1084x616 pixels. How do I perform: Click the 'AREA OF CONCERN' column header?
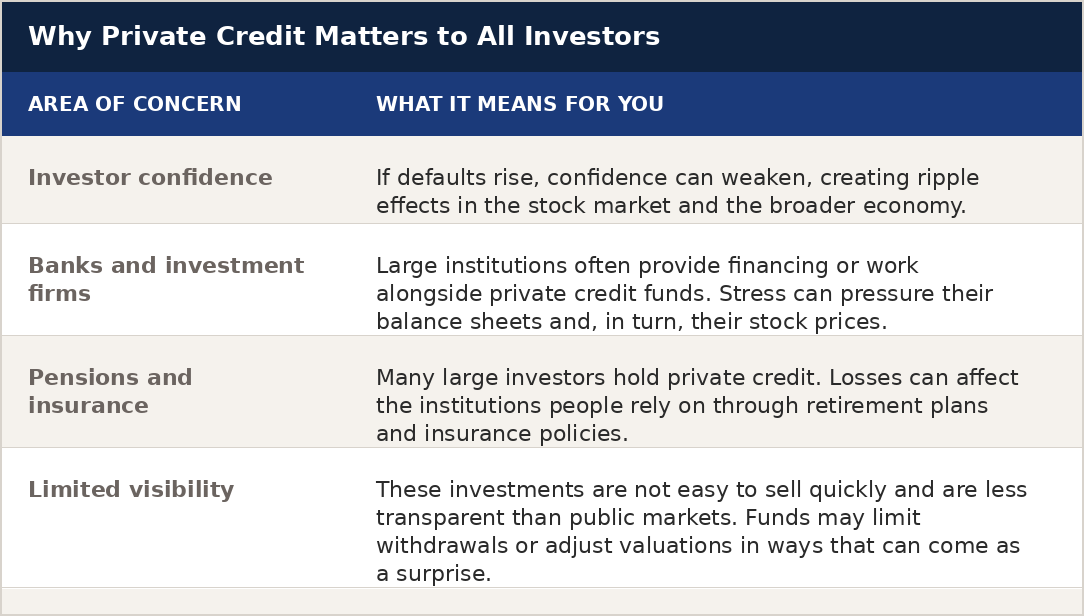134,105
